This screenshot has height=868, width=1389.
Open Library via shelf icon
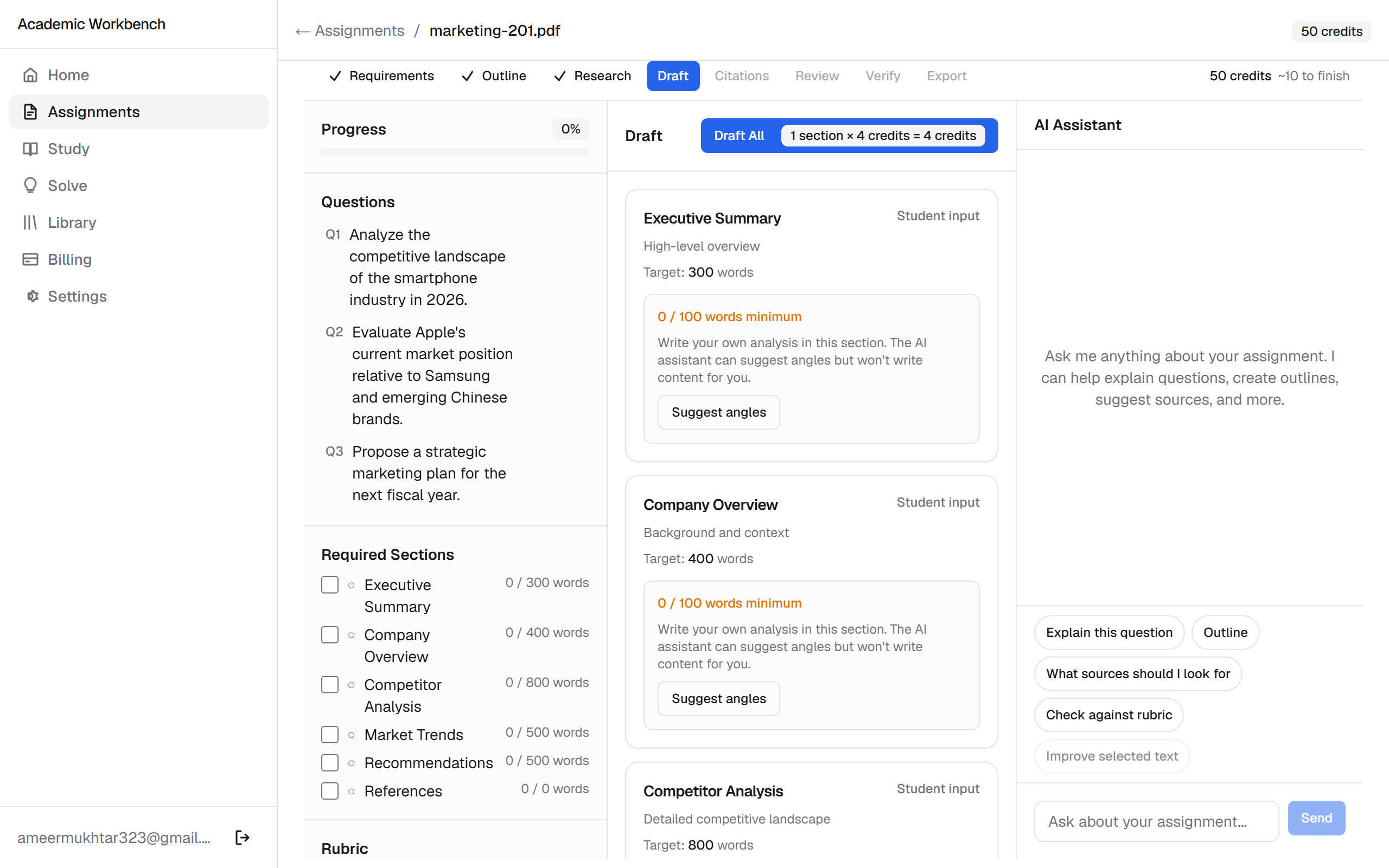[30, 222]
